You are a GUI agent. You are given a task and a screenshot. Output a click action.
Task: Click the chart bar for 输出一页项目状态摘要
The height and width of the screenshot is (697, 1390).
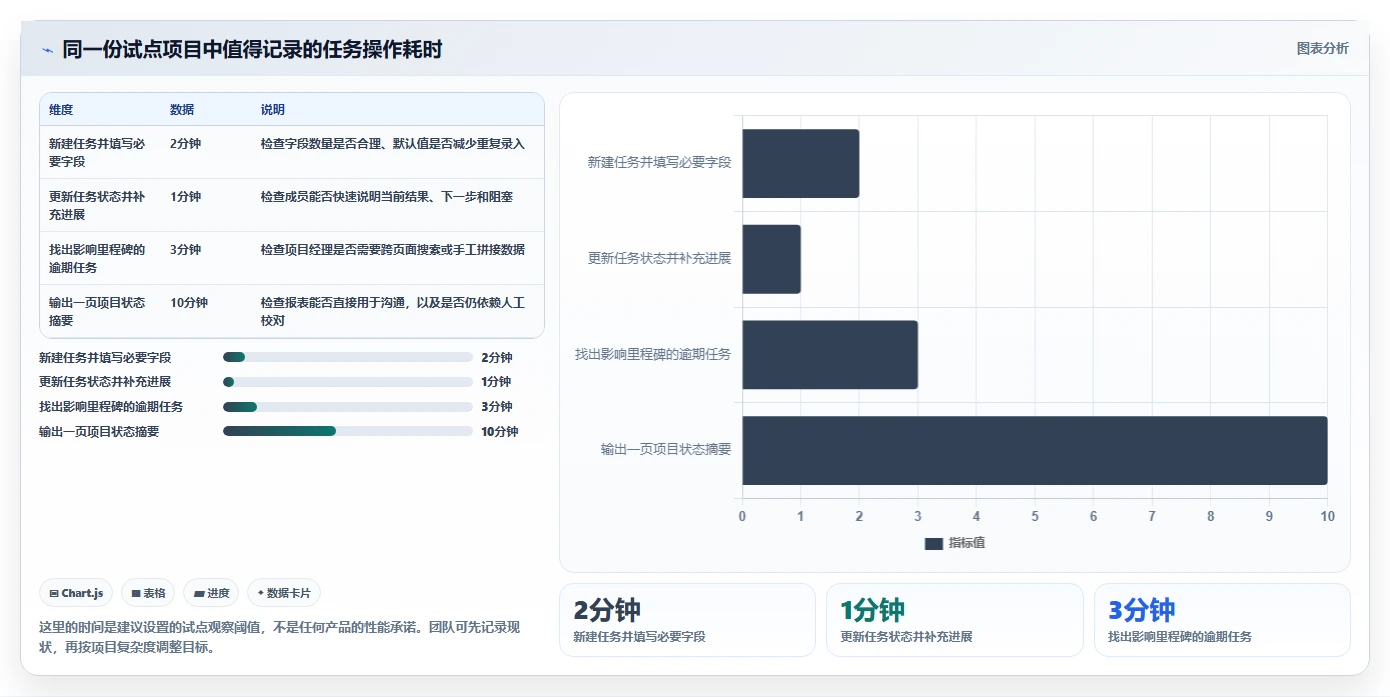click(x=1034, y=451)
